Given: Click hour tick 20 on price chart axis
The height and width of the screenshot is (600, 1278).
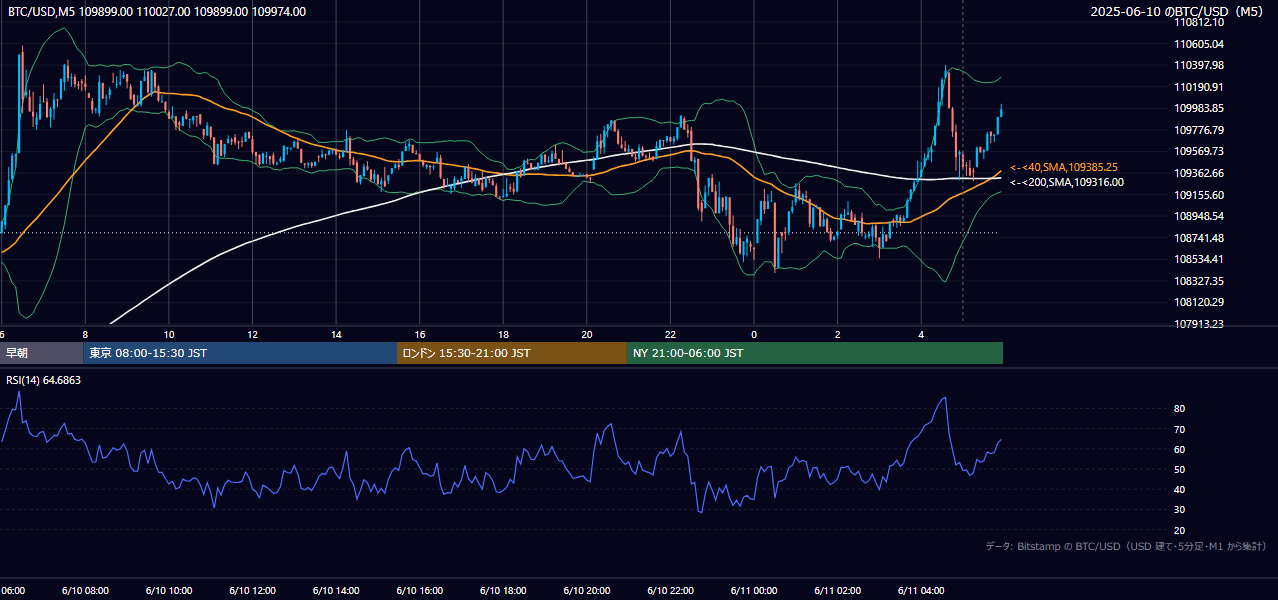Looking at the screenshot, I should pyautogui.click(x=587, y=335).
